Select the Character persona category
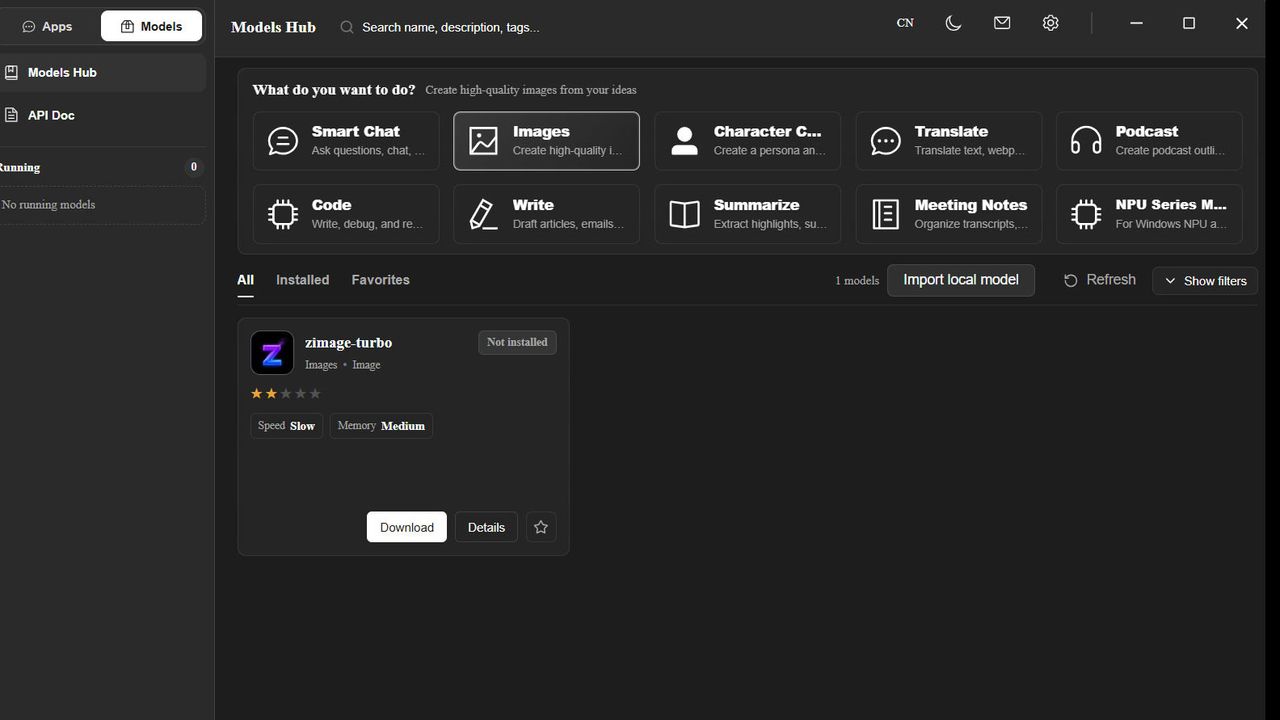 tap(747, 141)
